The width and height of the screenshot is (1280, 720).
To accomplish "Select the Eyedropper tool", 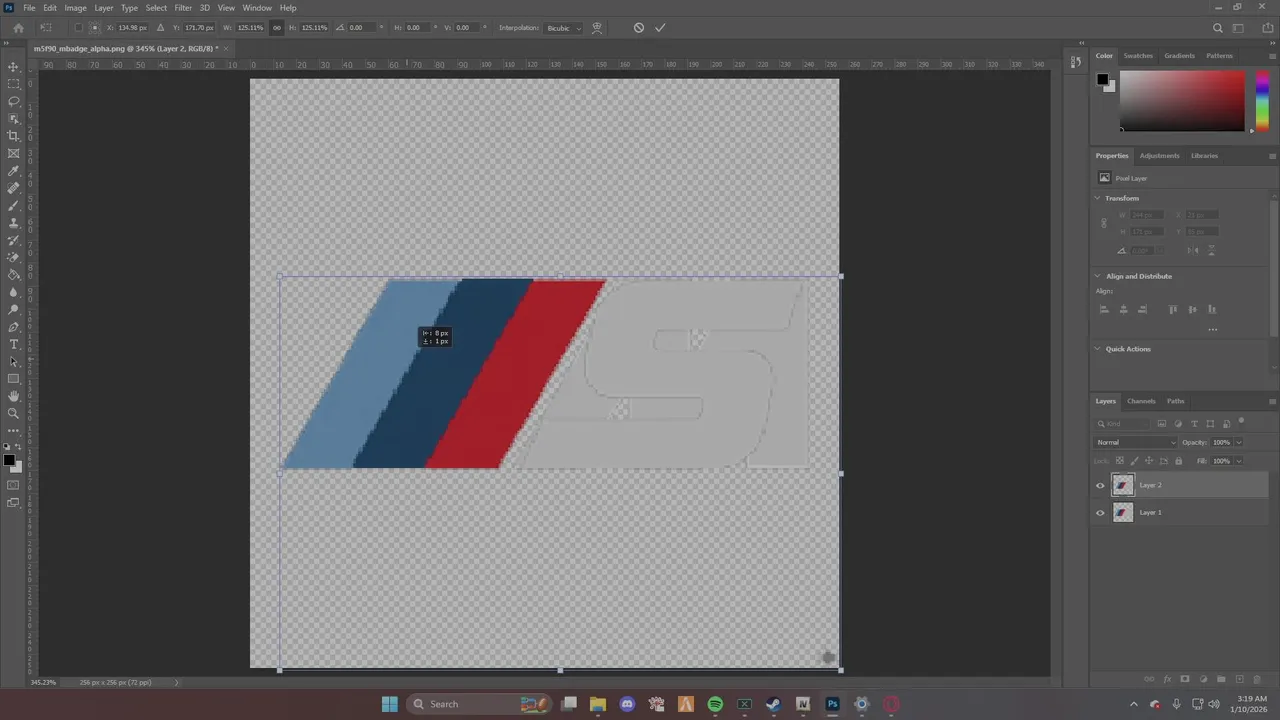I will pos(14,171).
